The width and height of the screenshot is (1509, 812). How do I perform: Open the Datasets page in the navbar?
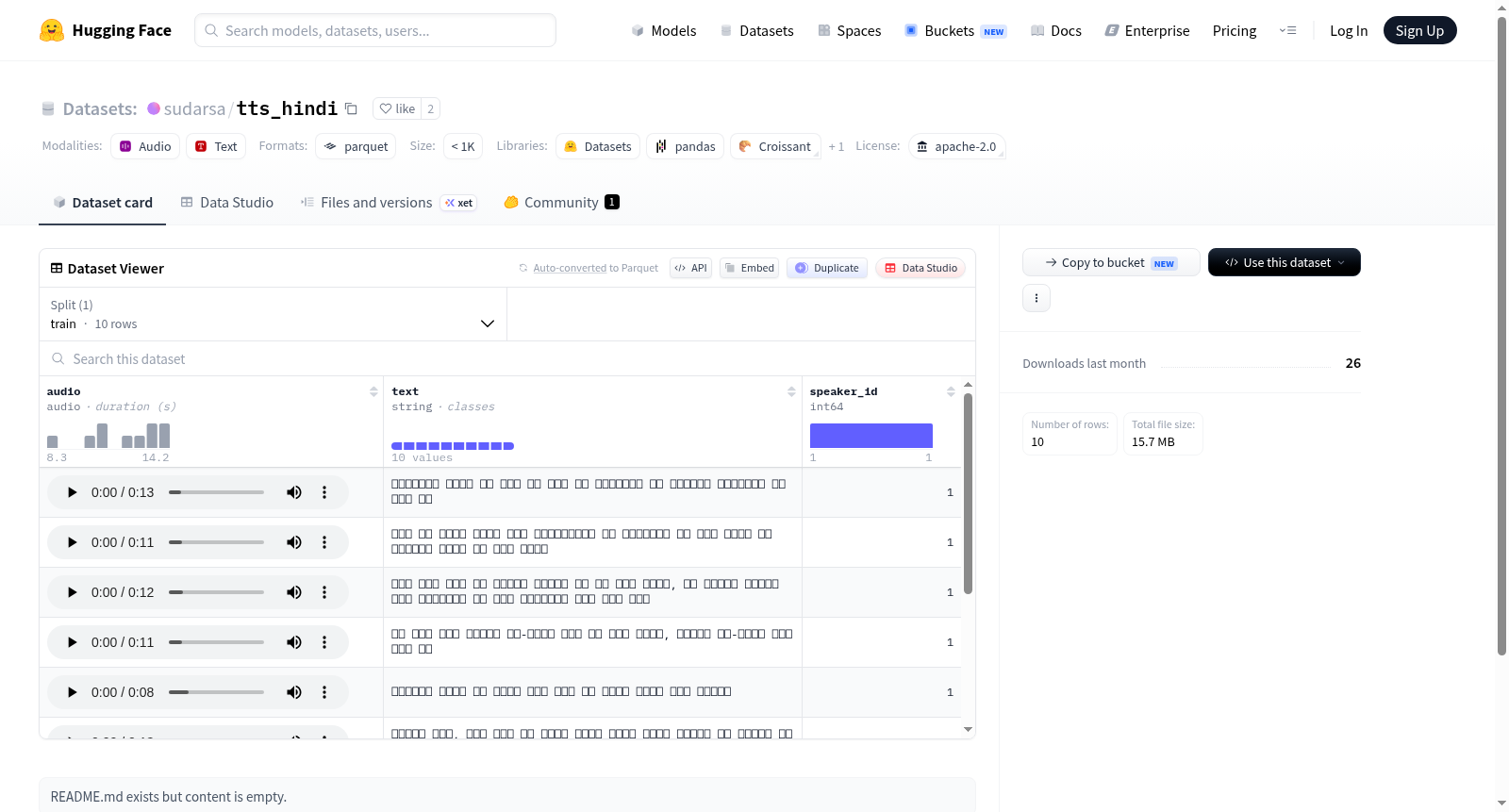(757, 31)
